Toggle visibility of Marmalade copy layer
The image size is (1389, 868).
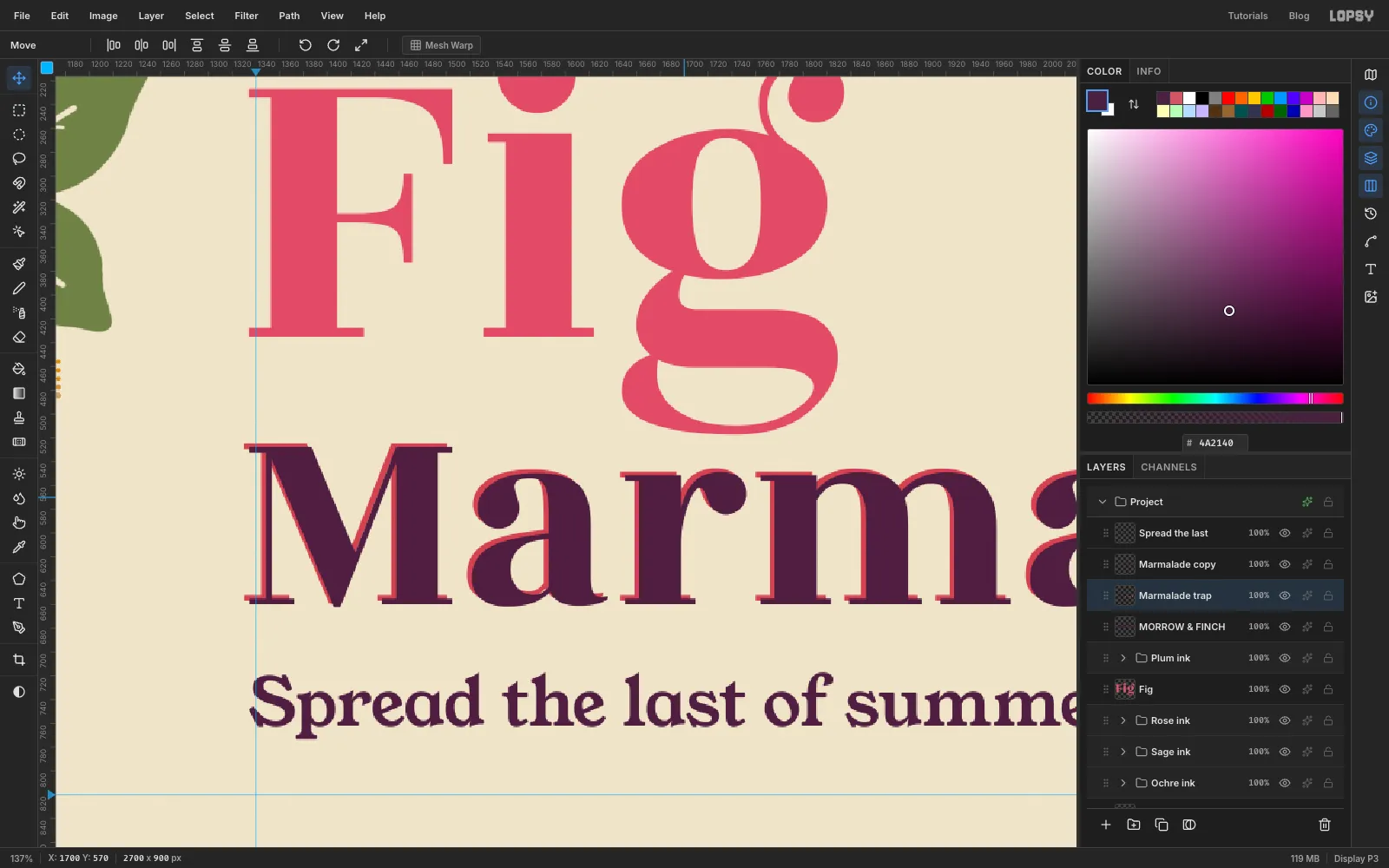click(1285, 564)
